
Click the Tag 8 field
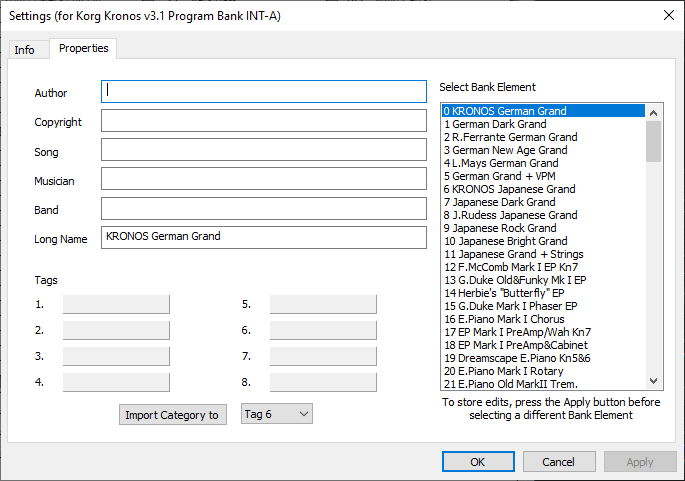pyautogui.click(x=323, y=382)
